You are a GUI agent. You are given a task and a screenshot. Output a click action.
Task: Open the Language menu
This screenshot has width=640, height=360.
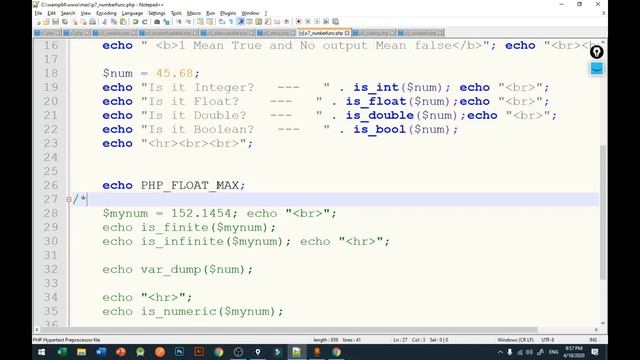pos(132,13)
